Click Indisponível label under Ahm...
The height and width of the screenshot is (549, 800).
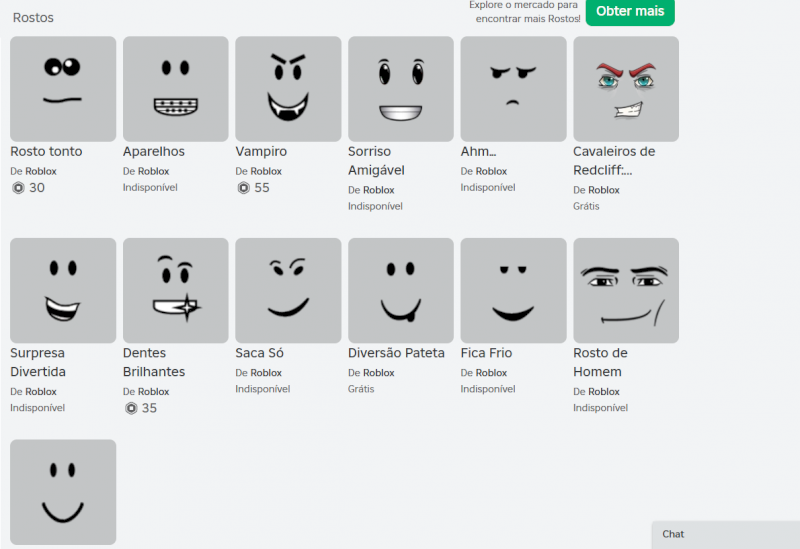(488, 188)
